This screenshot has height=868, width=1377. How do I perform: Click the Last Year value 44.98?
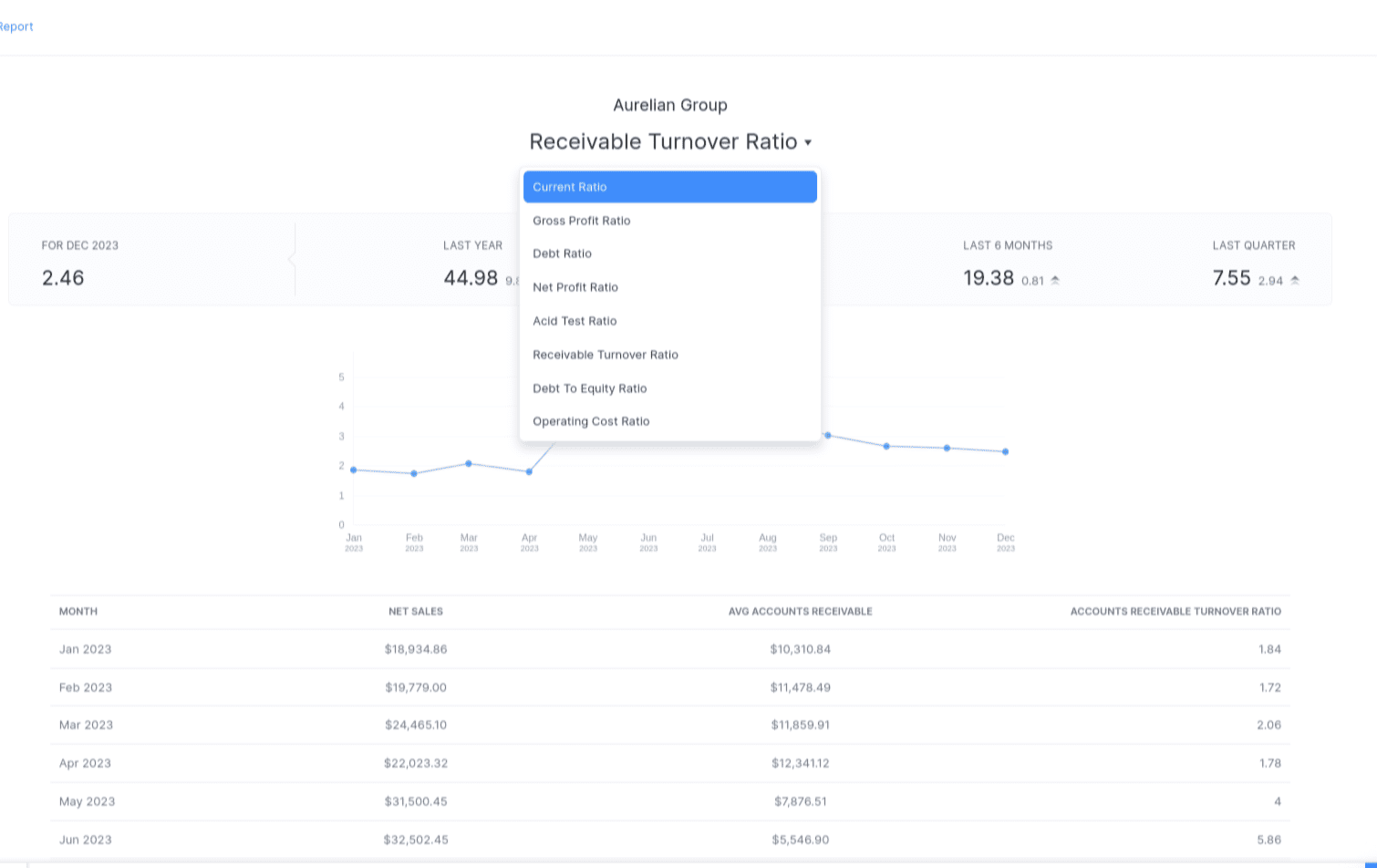coord(471,278)
